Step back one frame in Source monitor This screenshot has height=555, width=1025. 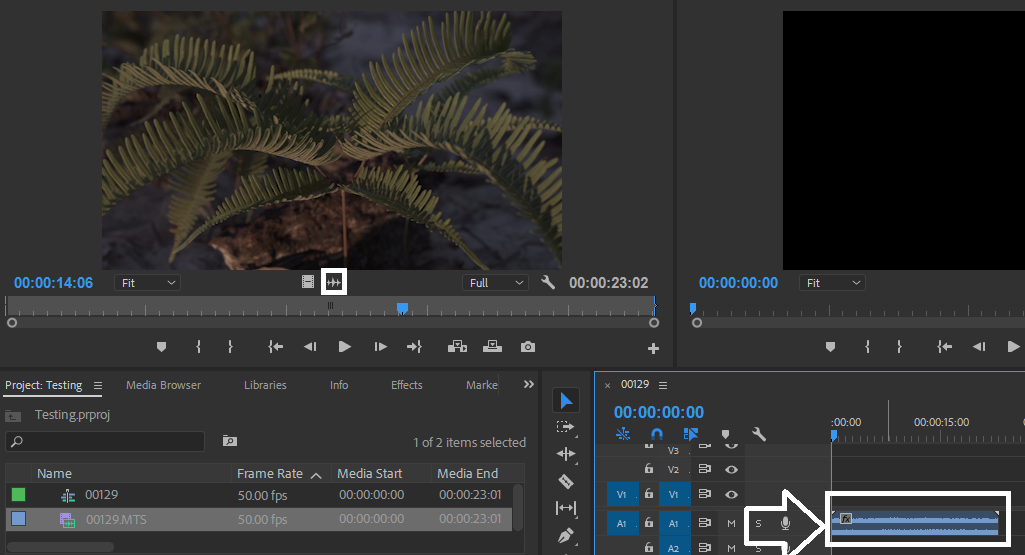click(310, 347)
